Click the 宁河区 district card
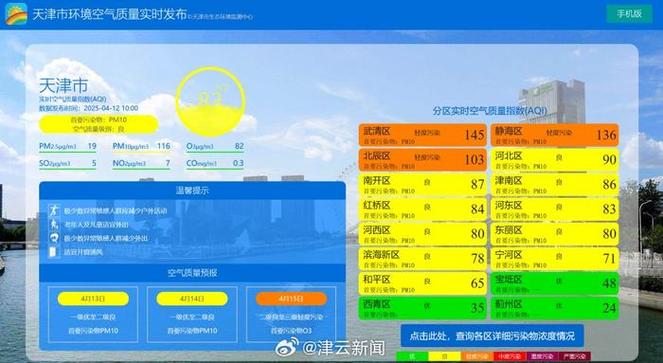This screenshot has width=663, height=363. [555, 259]
